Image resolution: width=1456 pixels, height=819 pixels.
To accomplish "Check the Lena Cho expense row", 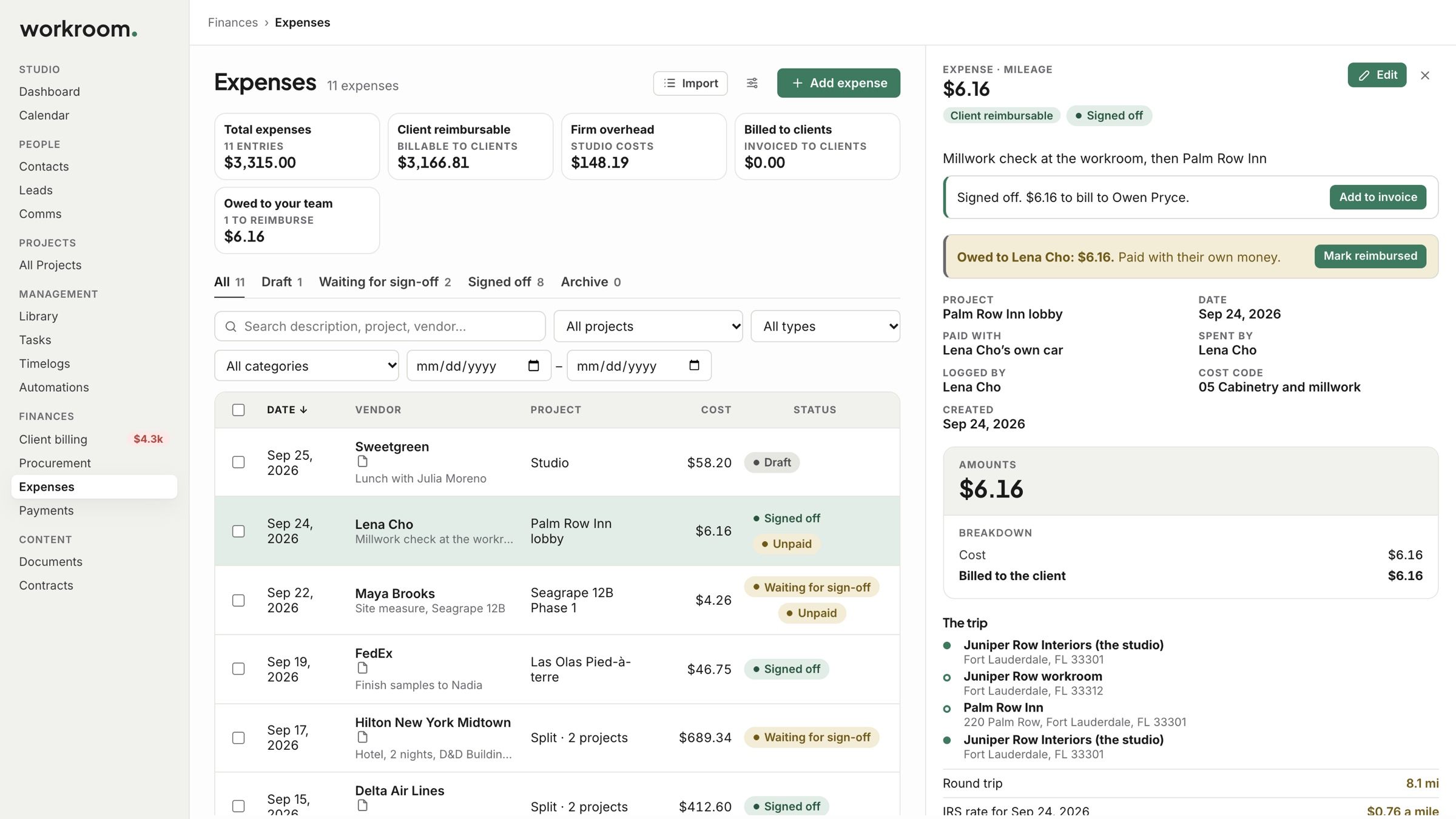I will click(238, 531).
